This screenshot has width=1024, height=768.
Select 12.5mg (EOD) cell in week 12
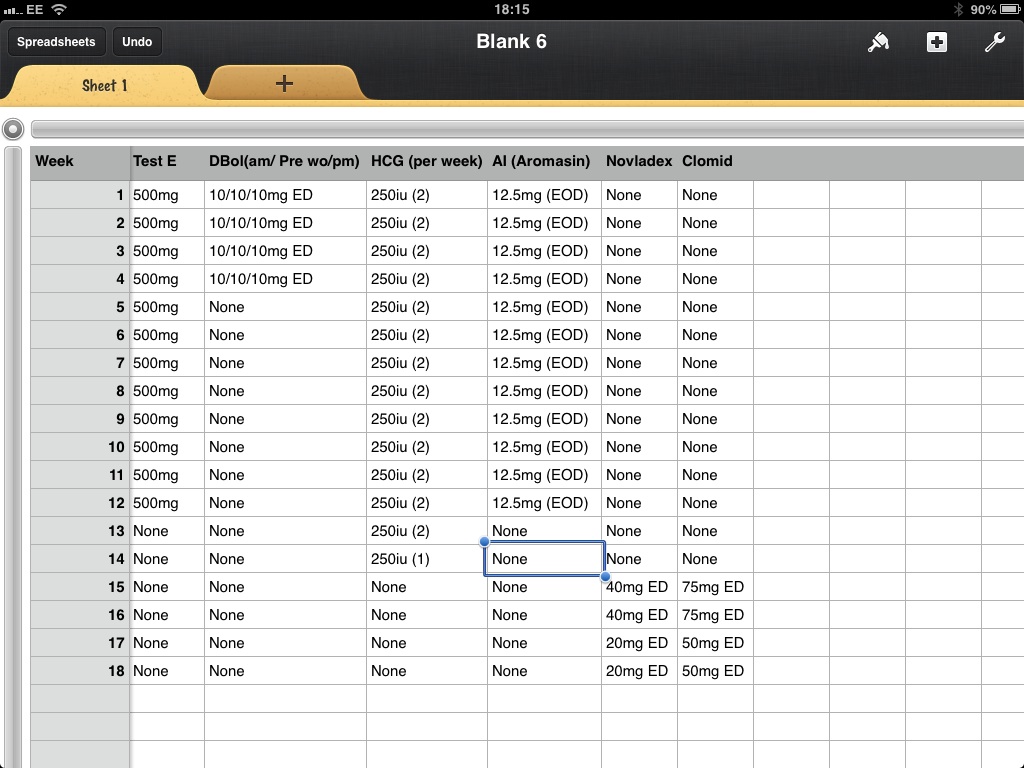pyautogui.click(x=545, y=503)
